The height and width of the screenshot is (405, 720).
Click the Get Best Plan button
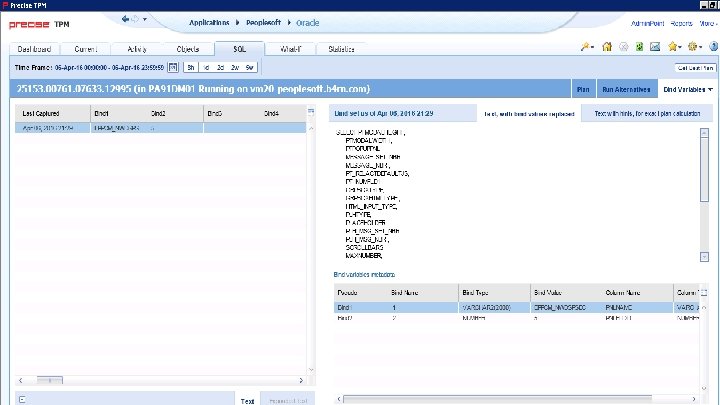[695, 68]
